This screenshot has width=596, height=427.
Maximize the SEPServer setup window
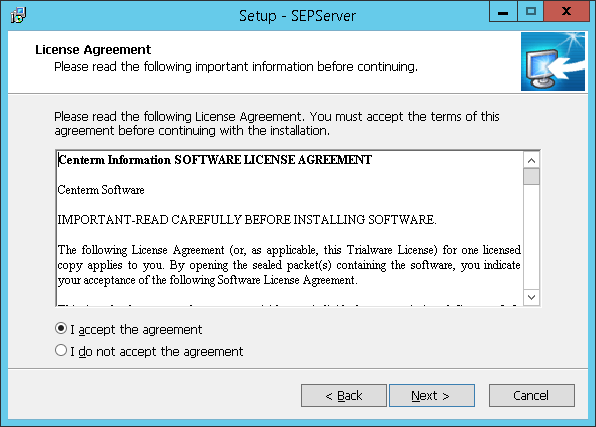[x=531, y=11]
